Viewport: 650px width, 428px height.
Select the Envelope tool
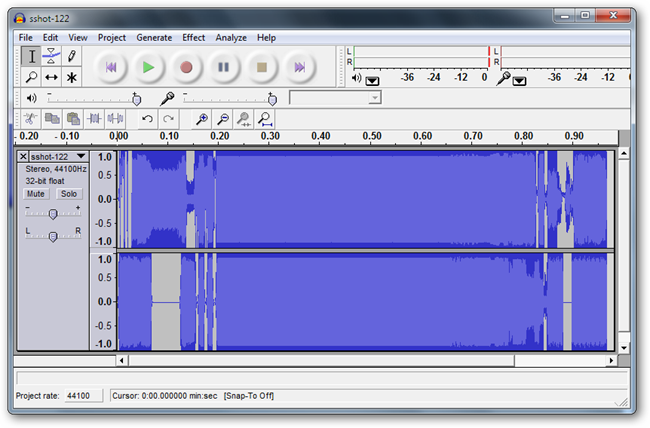coord(51,56)
